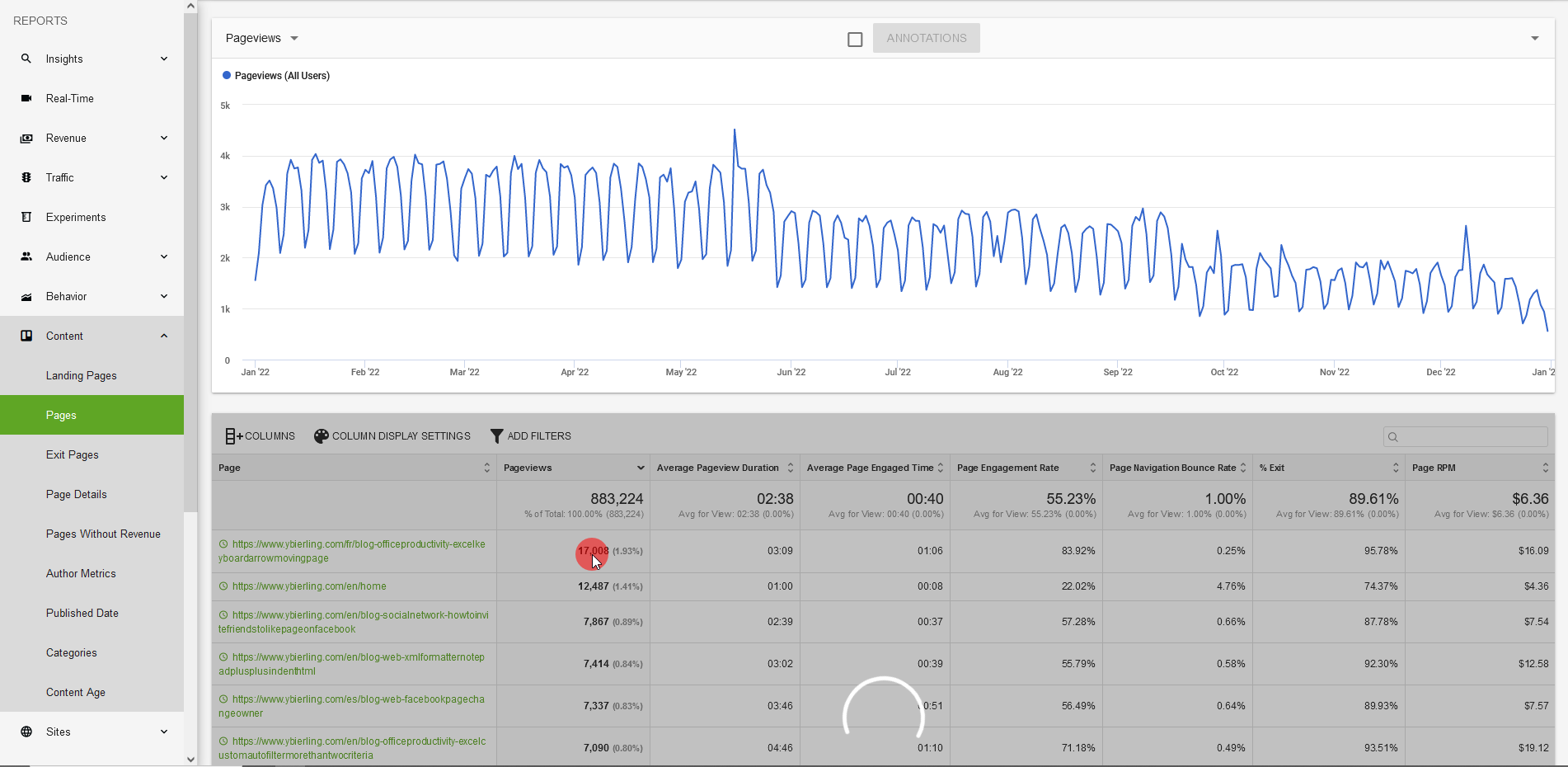
Task: Select the Audience reports icon
Action: coord(26,256)
